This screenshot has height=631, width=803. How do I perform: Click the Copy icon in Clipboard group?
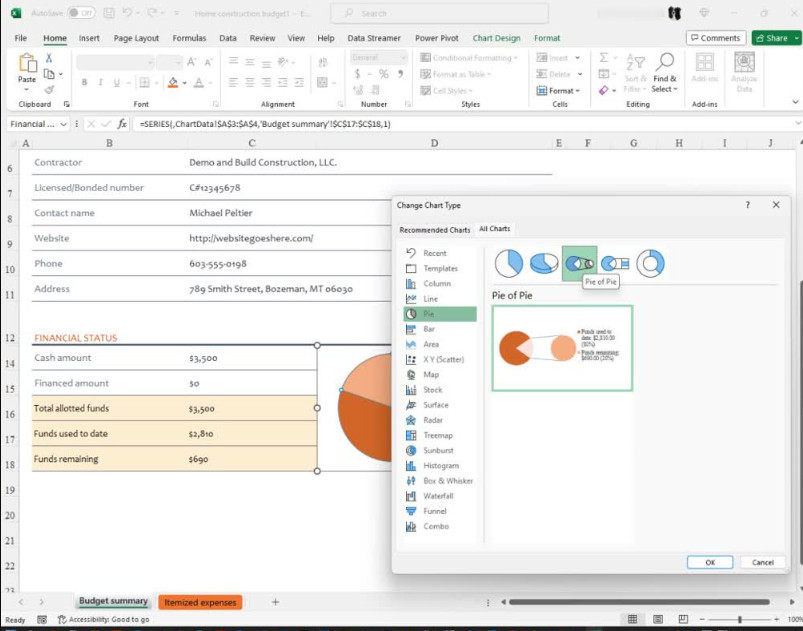(49, 74)
